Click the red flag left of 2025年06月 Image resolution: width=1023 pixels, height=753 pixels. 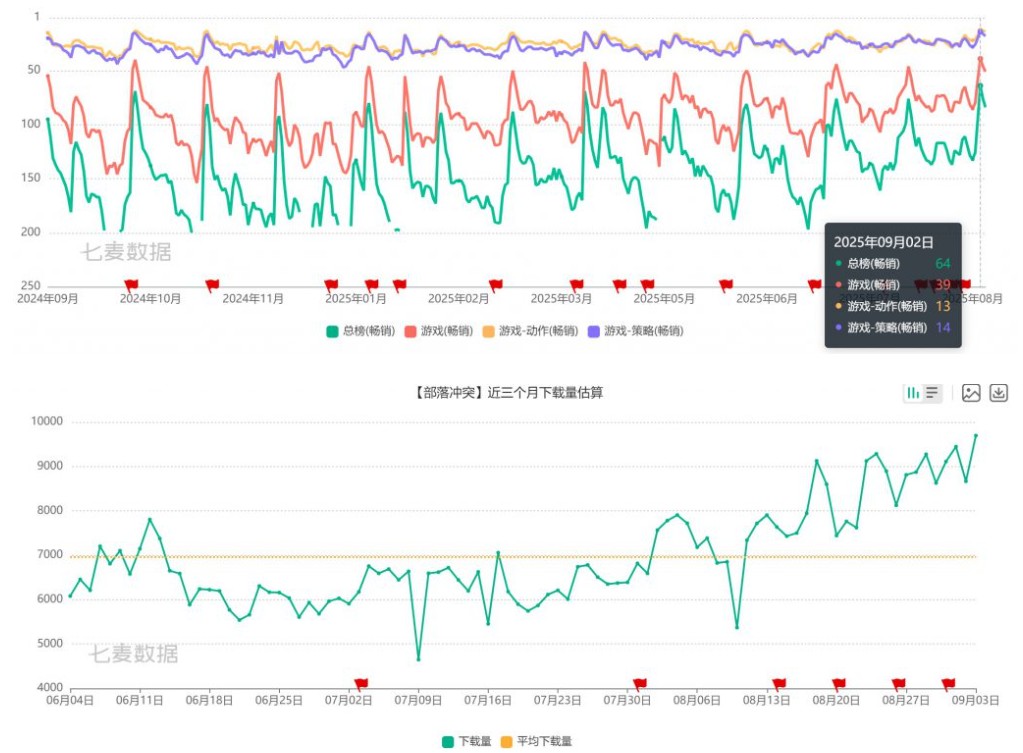[726, 285]
